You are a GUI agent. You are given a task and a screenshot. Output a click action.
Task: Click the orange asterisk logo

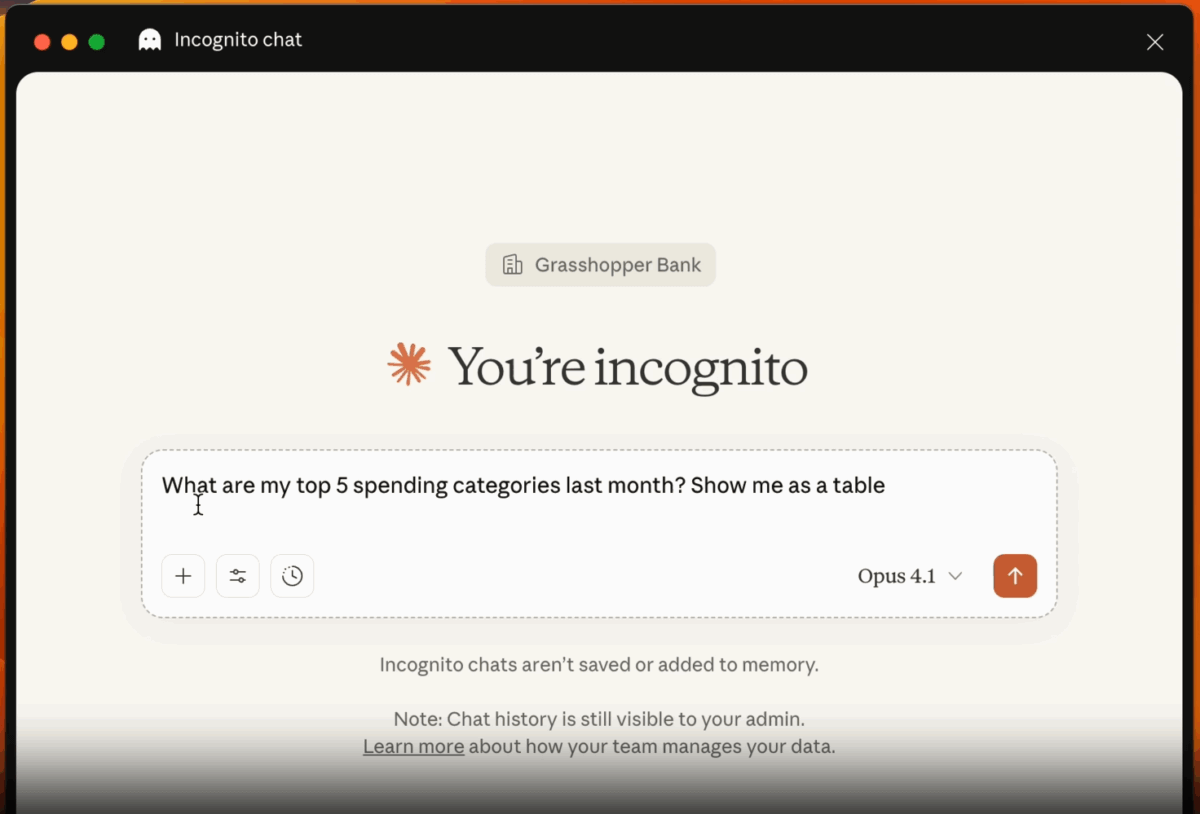pos(409,365)
